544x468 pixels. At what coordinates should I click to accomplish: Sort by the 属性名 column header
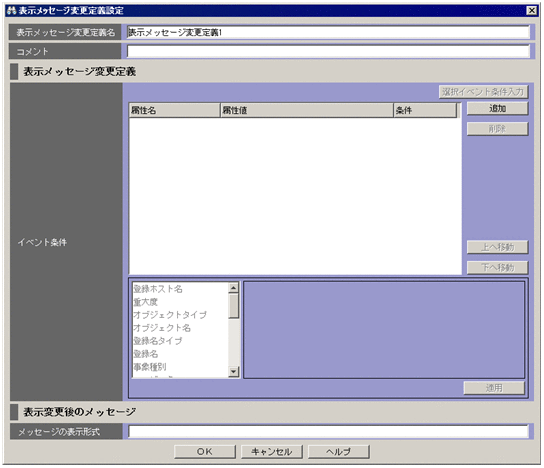175,110
